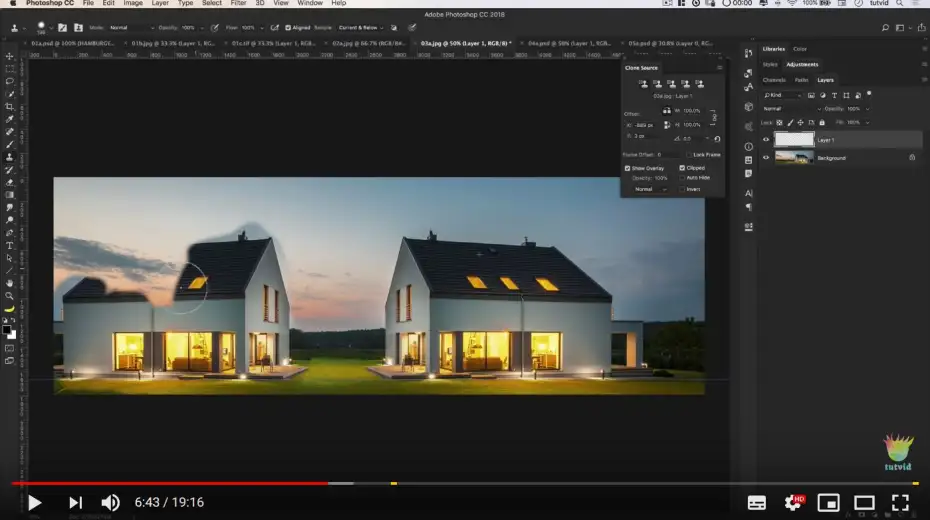The width and height of the screenshot is (930, 520).
Task: Switch to the Color panel tab
Action: 800,49
